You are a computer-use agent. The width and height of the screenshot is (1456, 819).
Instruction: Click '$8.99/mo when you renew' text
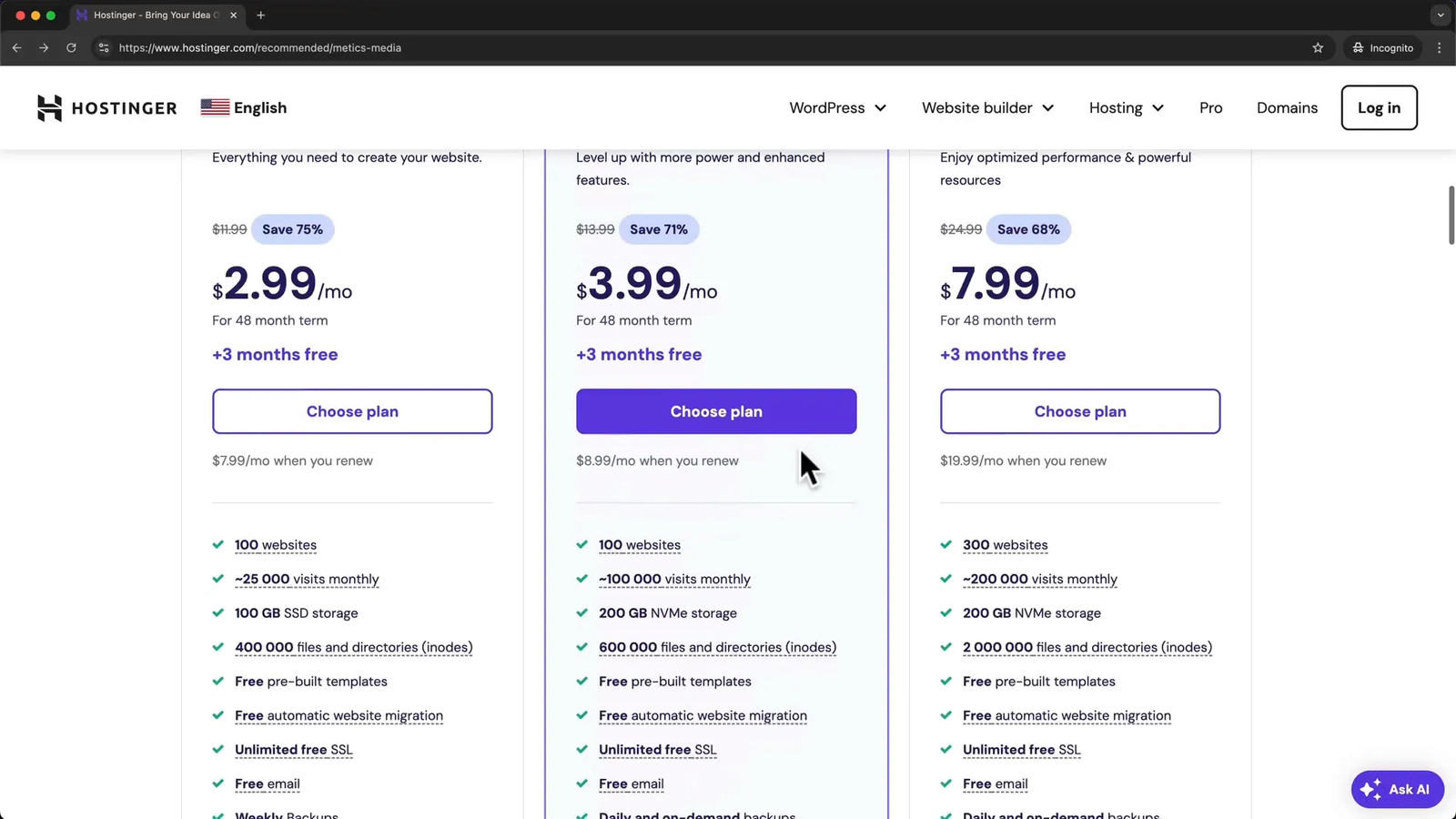pyautogui.click(x=657, y=460)
